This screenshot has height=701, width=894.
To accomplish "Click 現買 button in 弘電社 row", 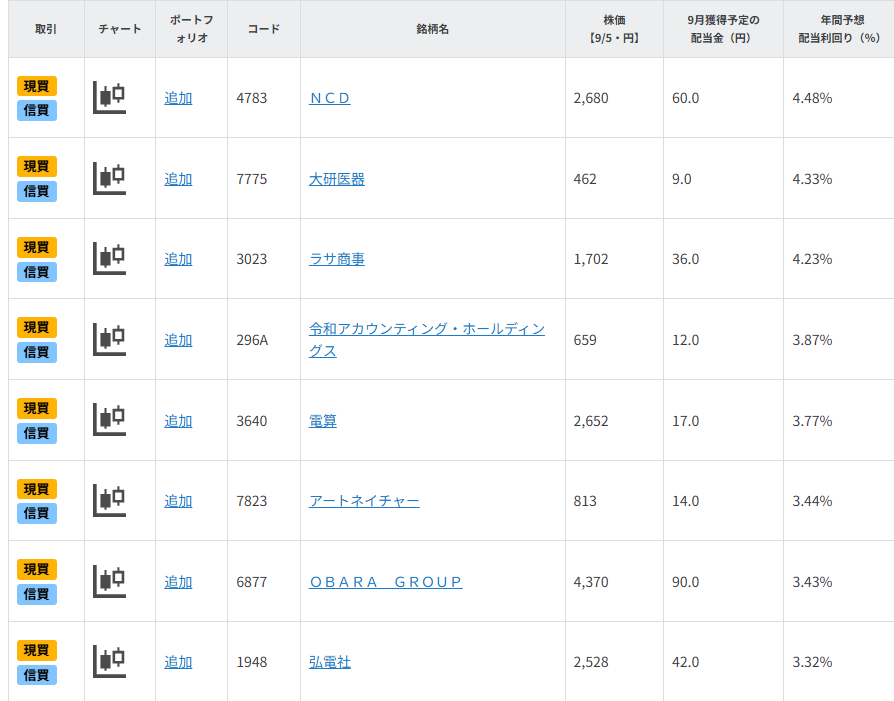I will (36, 650).
